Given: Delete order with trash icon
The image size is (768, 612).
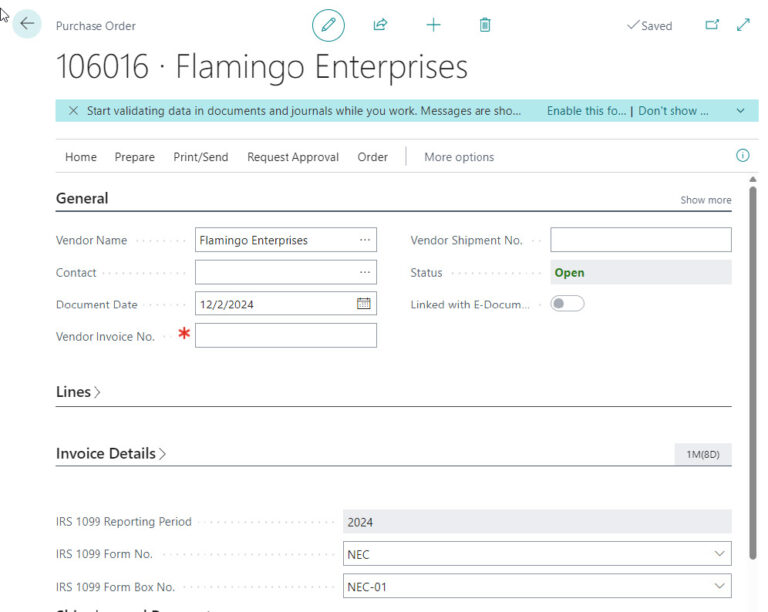Looking at the screenshot, I should (x=485, y=24).
